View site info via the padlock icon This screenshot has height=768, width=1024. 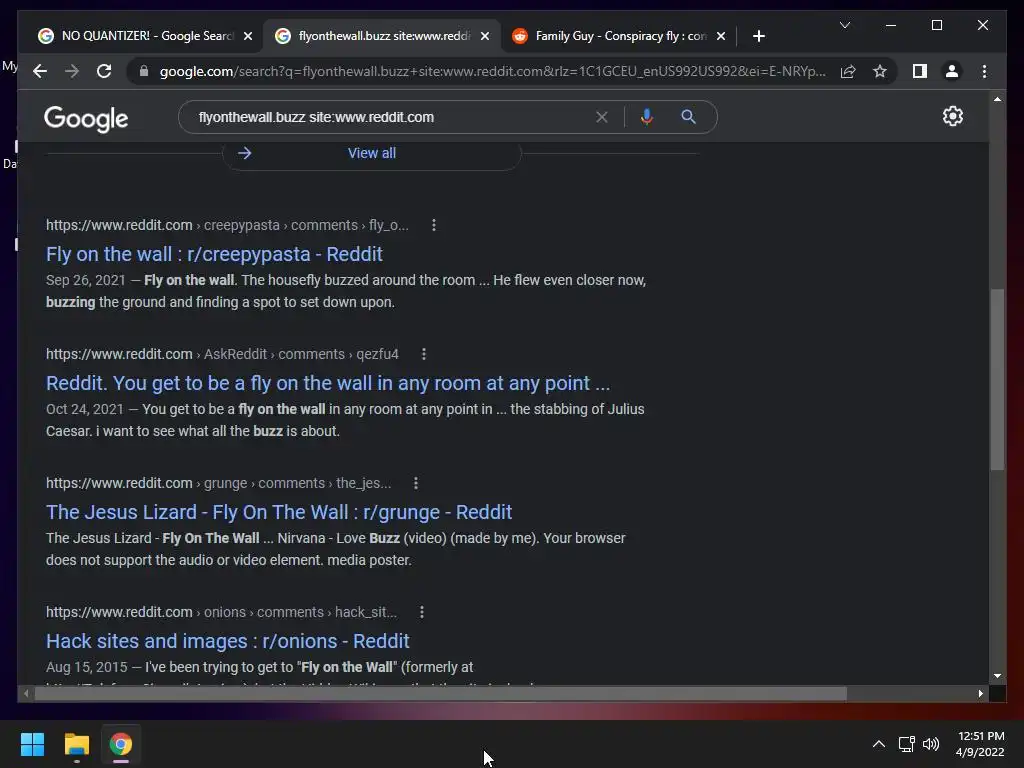coord(144,71)
